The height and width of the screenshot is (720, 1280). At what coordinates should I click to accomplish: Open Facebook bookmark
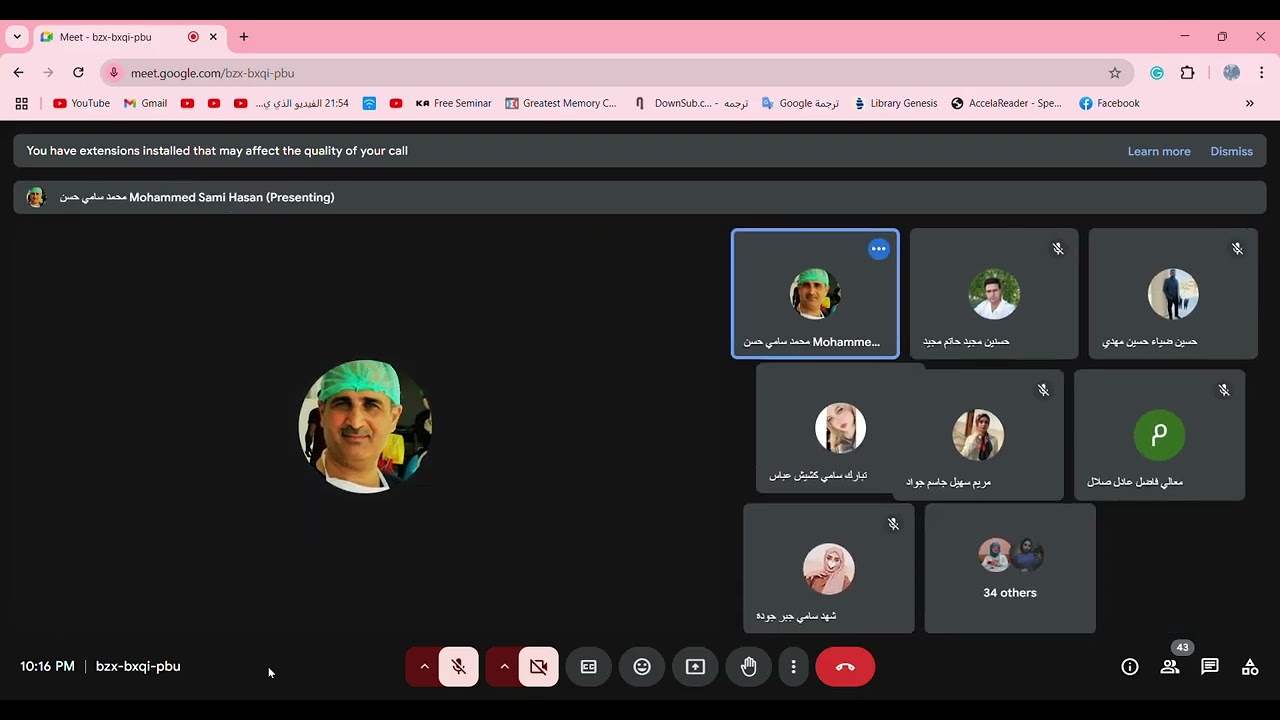pyautogui.click(x=1109, y=103)
